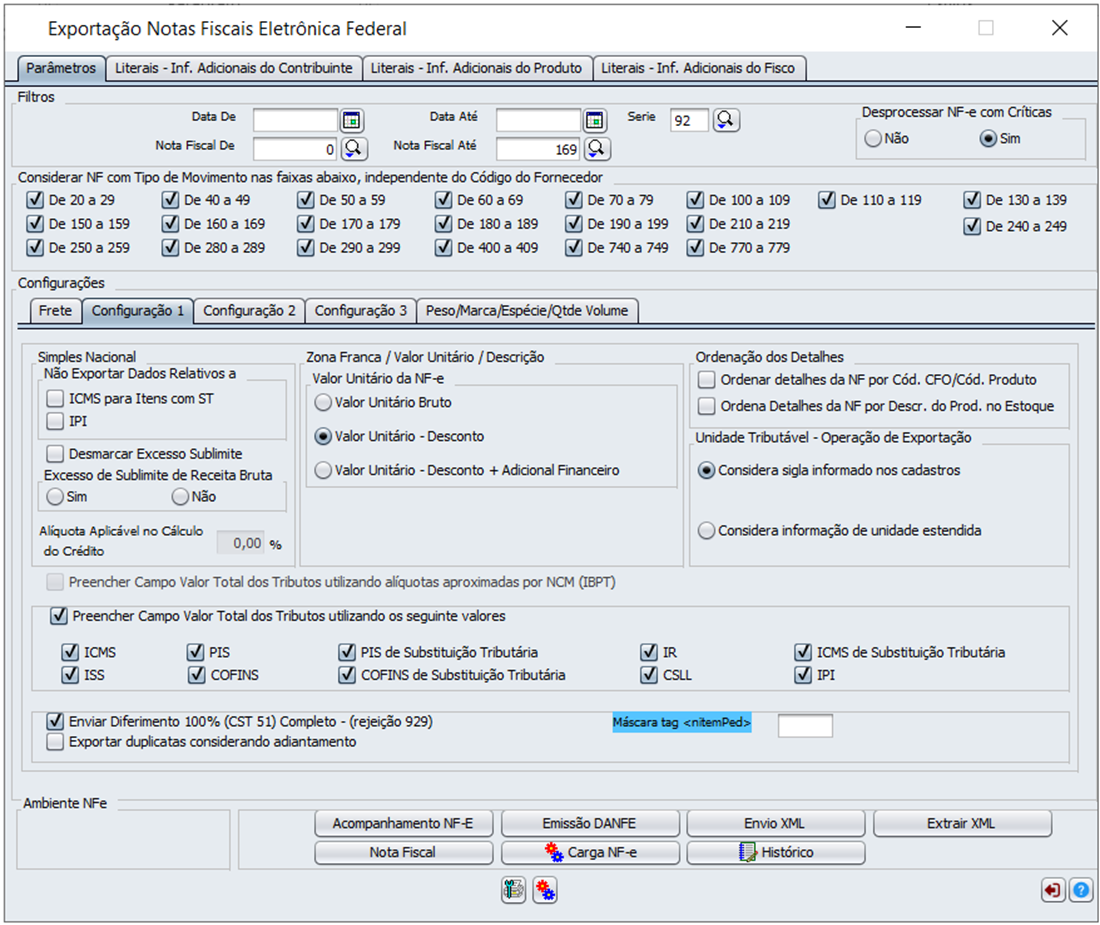Click the search icon for Nota Fiscal De

pyautogui.click(x=354, y=148)
